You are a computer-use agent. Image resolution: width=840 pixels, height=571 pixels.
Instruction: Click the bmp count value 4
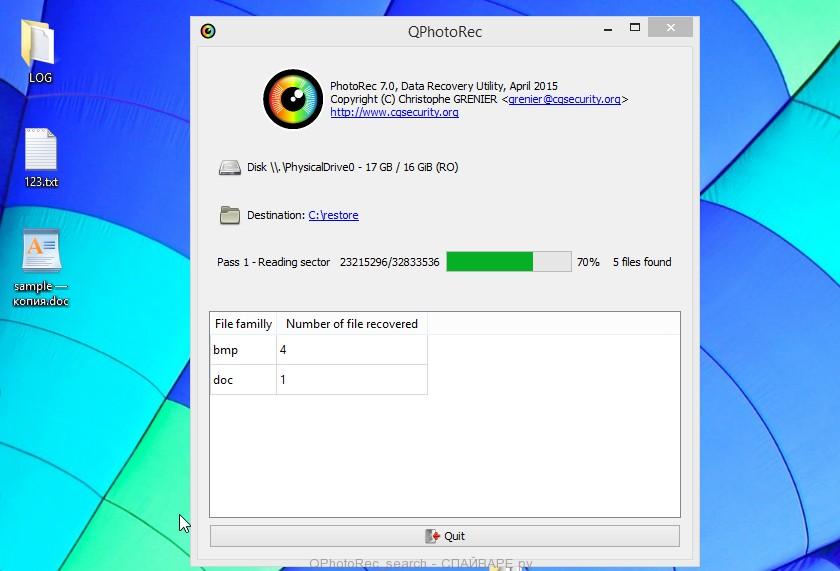pyautogui.click(x=352, y=350)
